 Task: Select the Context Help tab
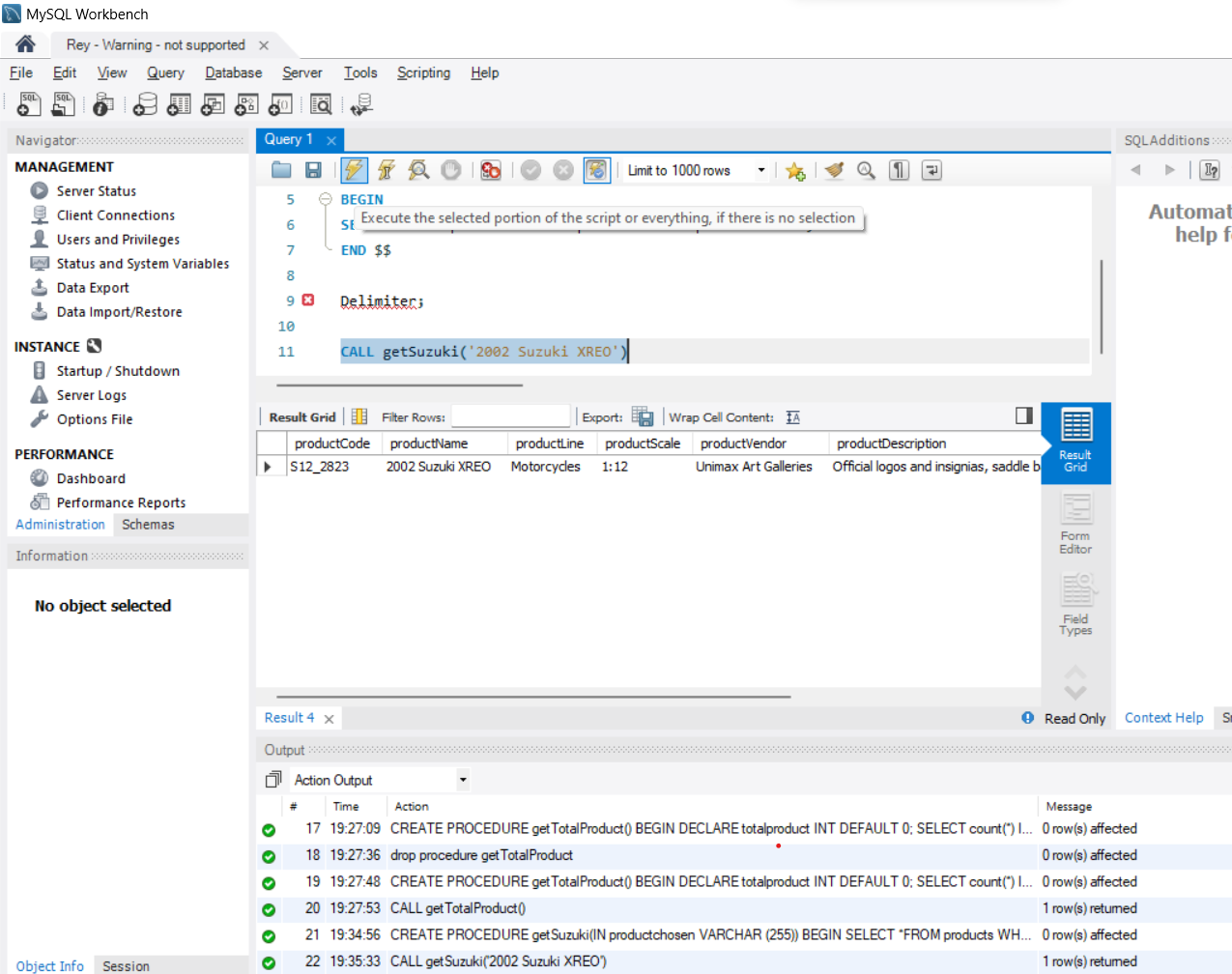click(1163, 718)
